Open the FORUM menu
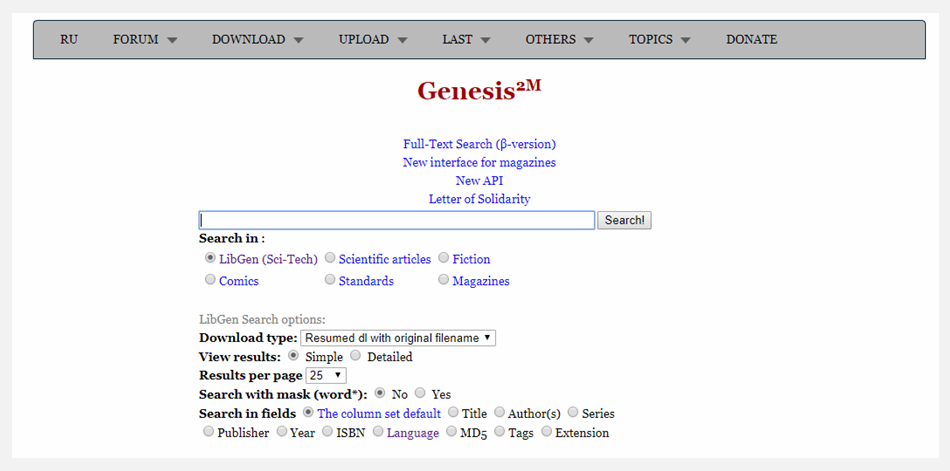The image size is (950, 471). [145, 39]
